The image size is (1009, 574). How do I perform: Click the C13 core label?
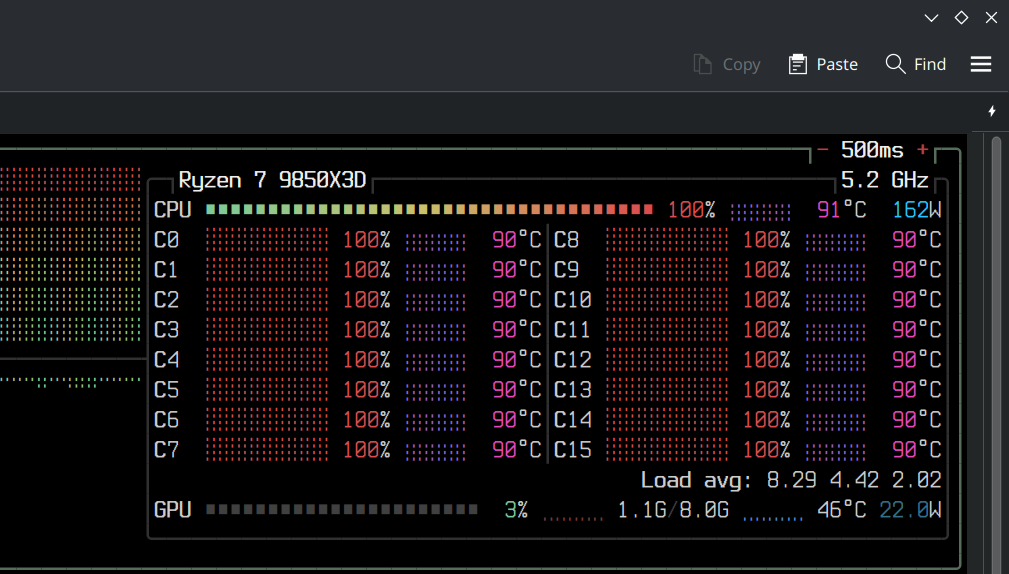click(x=573, y=390)
